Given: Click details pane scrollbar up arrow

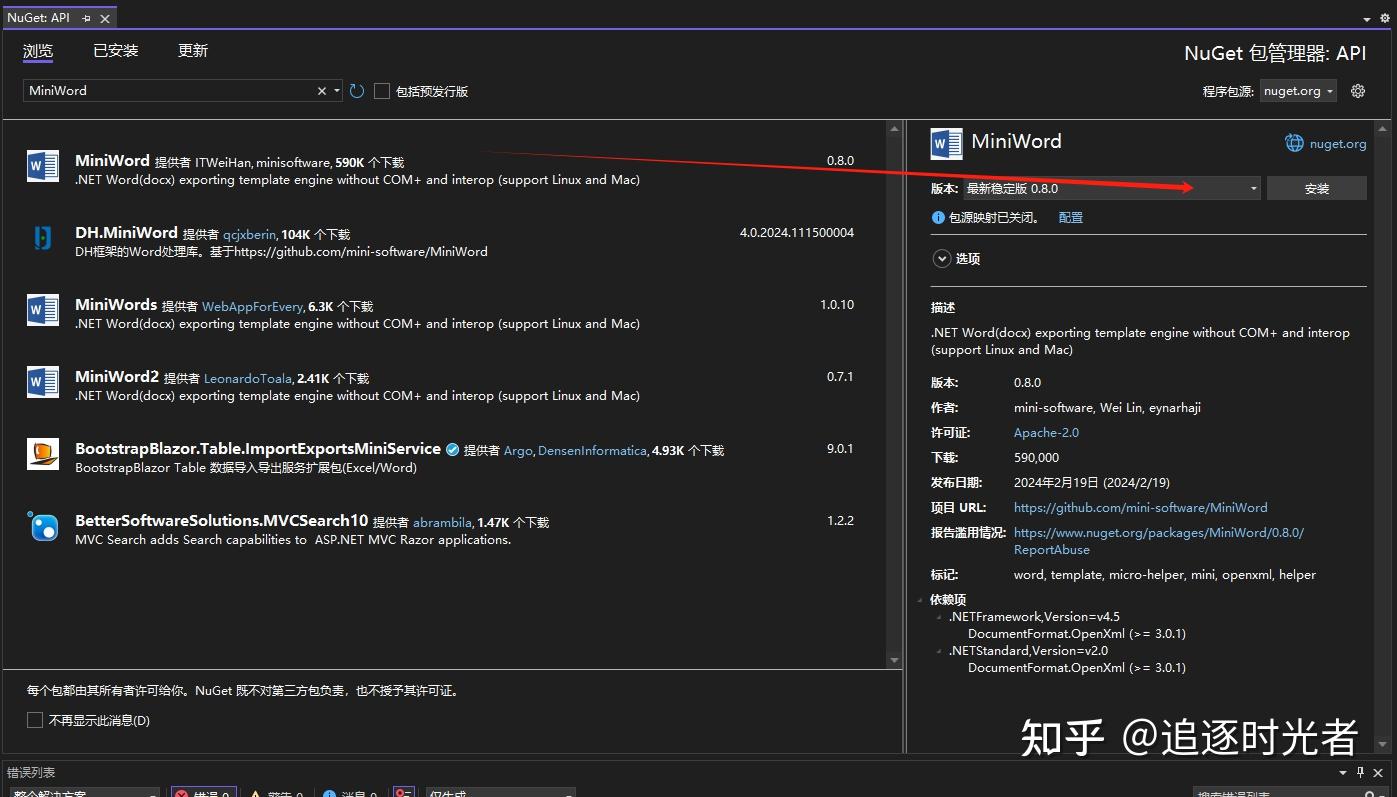Looking at the screenshot, I should coord(1382,128).
